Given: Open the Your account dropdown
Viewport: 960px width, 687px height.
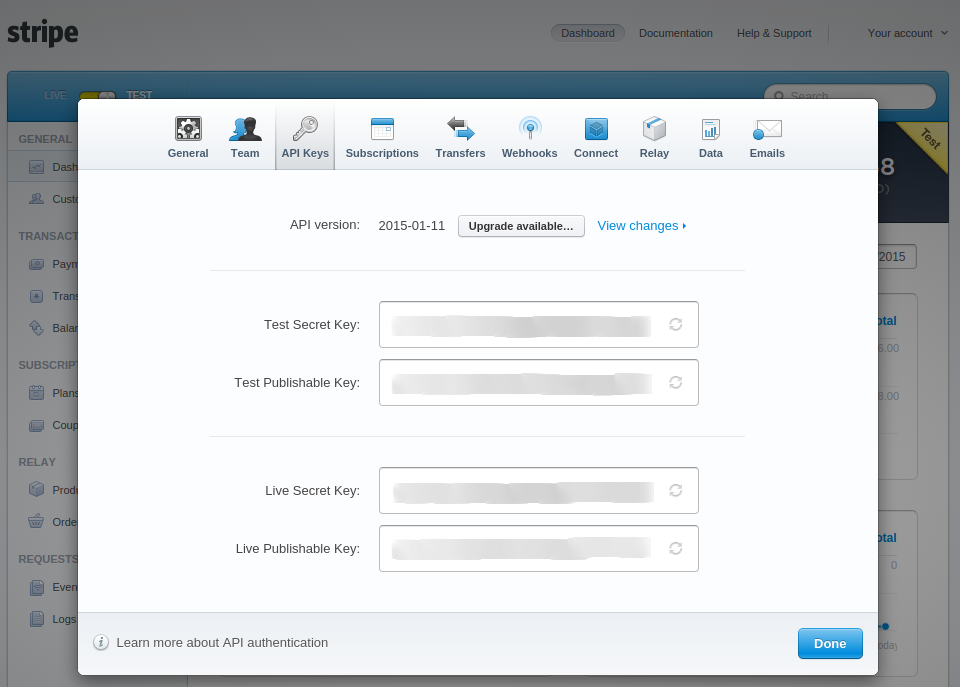Looking at the screenshot, I should click(x=907, y=33).
